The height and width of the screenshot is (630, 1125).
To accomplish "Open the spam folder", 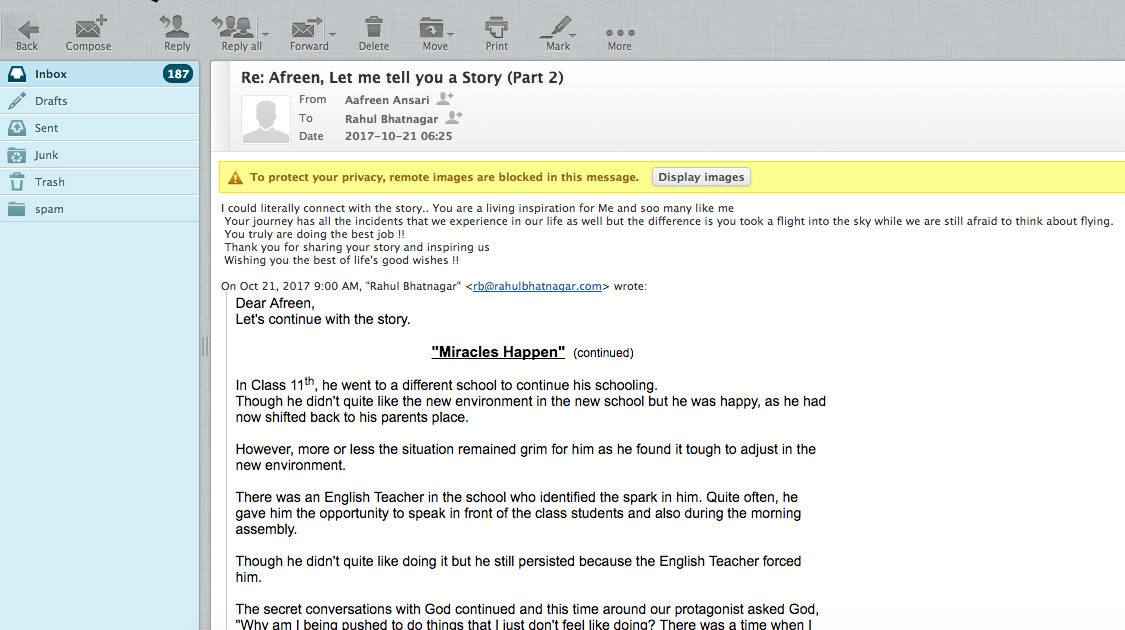I will (100, 209).
